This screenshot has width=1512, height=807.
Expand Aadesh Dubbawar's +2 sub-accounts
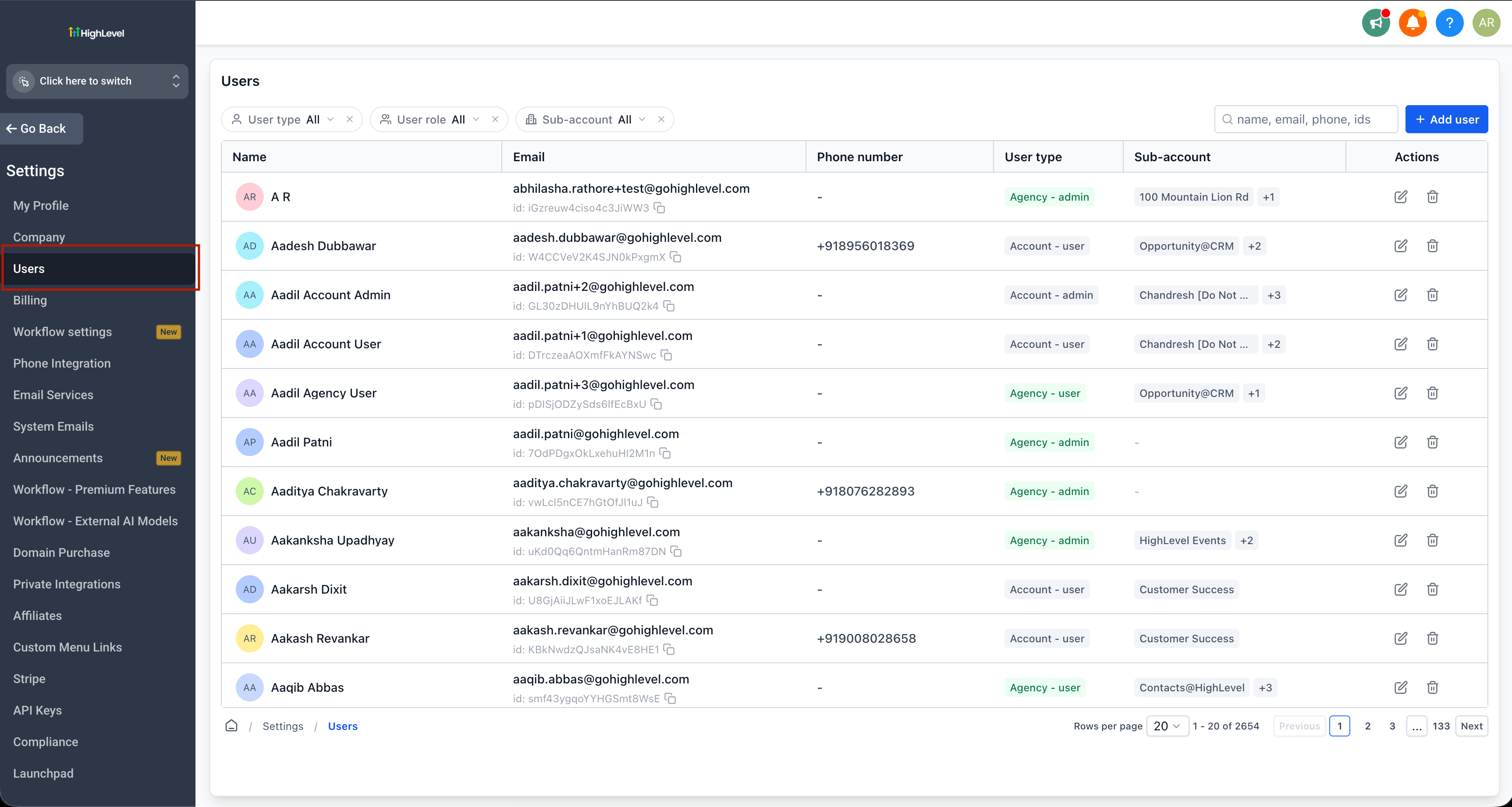[x=1254, y=247]
